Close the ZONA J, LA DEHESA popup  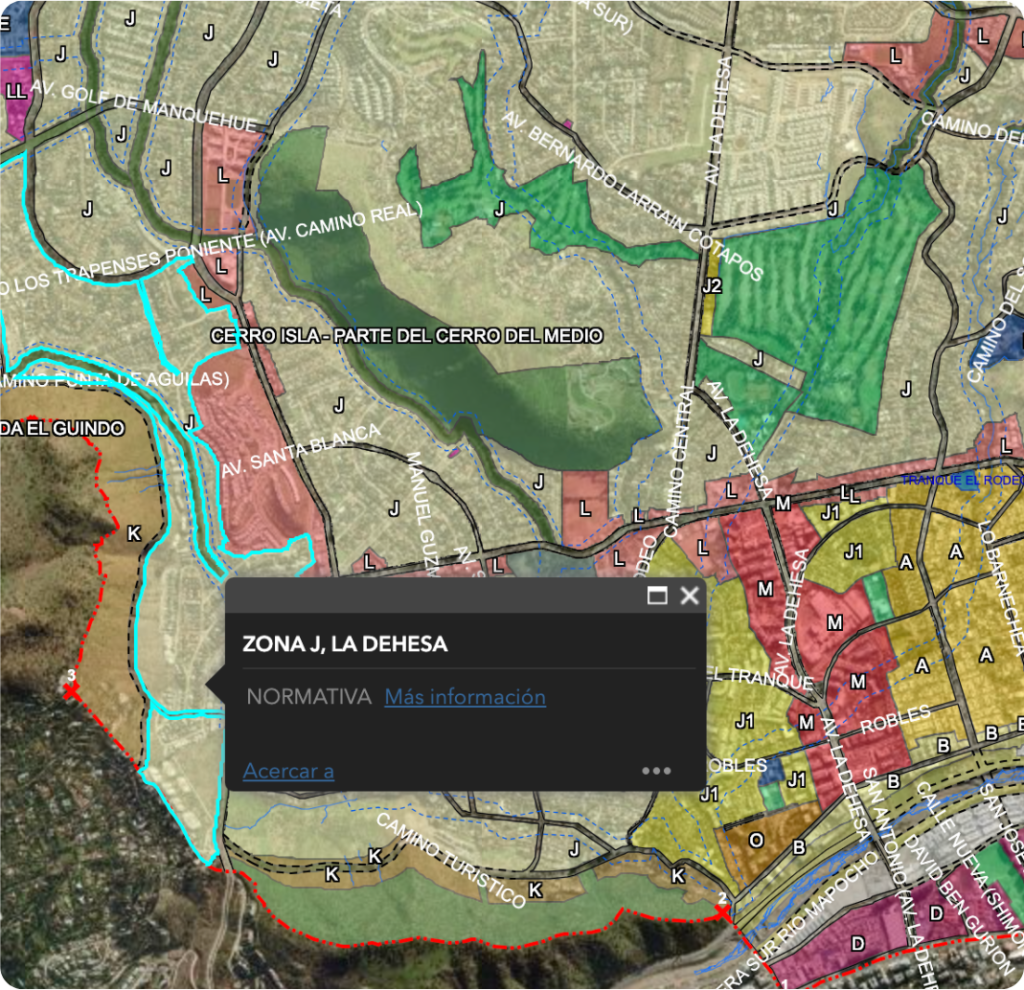690,595
